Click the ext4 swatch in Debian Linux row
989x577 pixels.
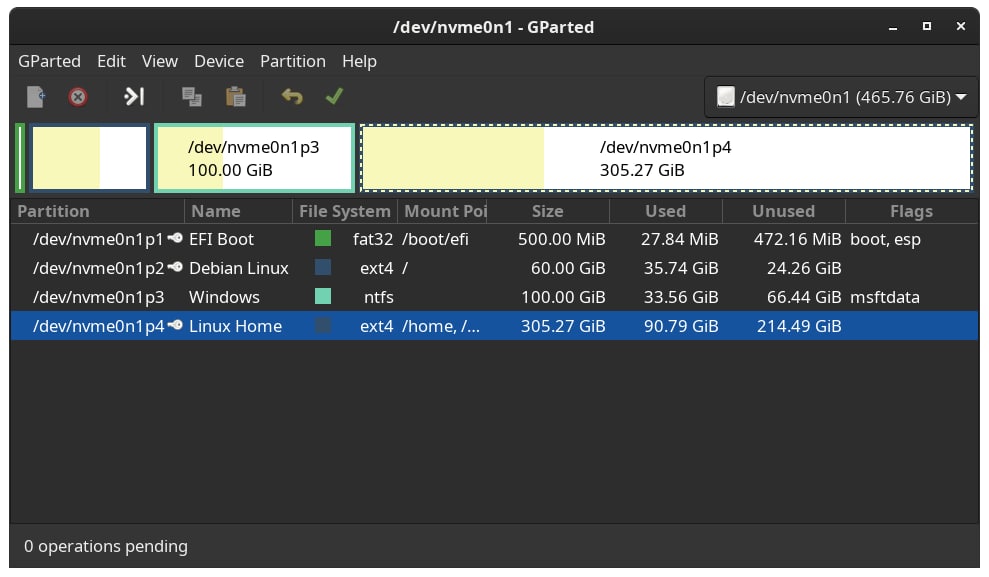pyautogui.click(x=323, y=267)
